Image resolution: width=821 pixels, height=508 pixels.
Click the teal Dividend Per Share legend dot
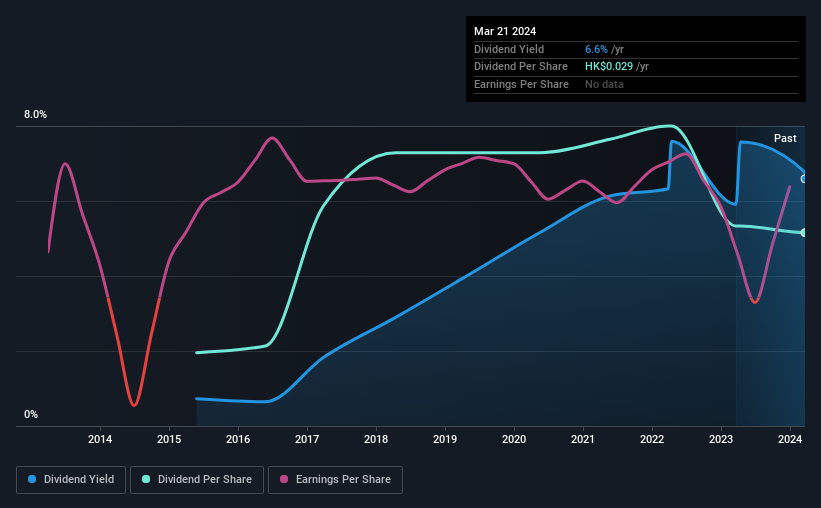coord(146,479)
